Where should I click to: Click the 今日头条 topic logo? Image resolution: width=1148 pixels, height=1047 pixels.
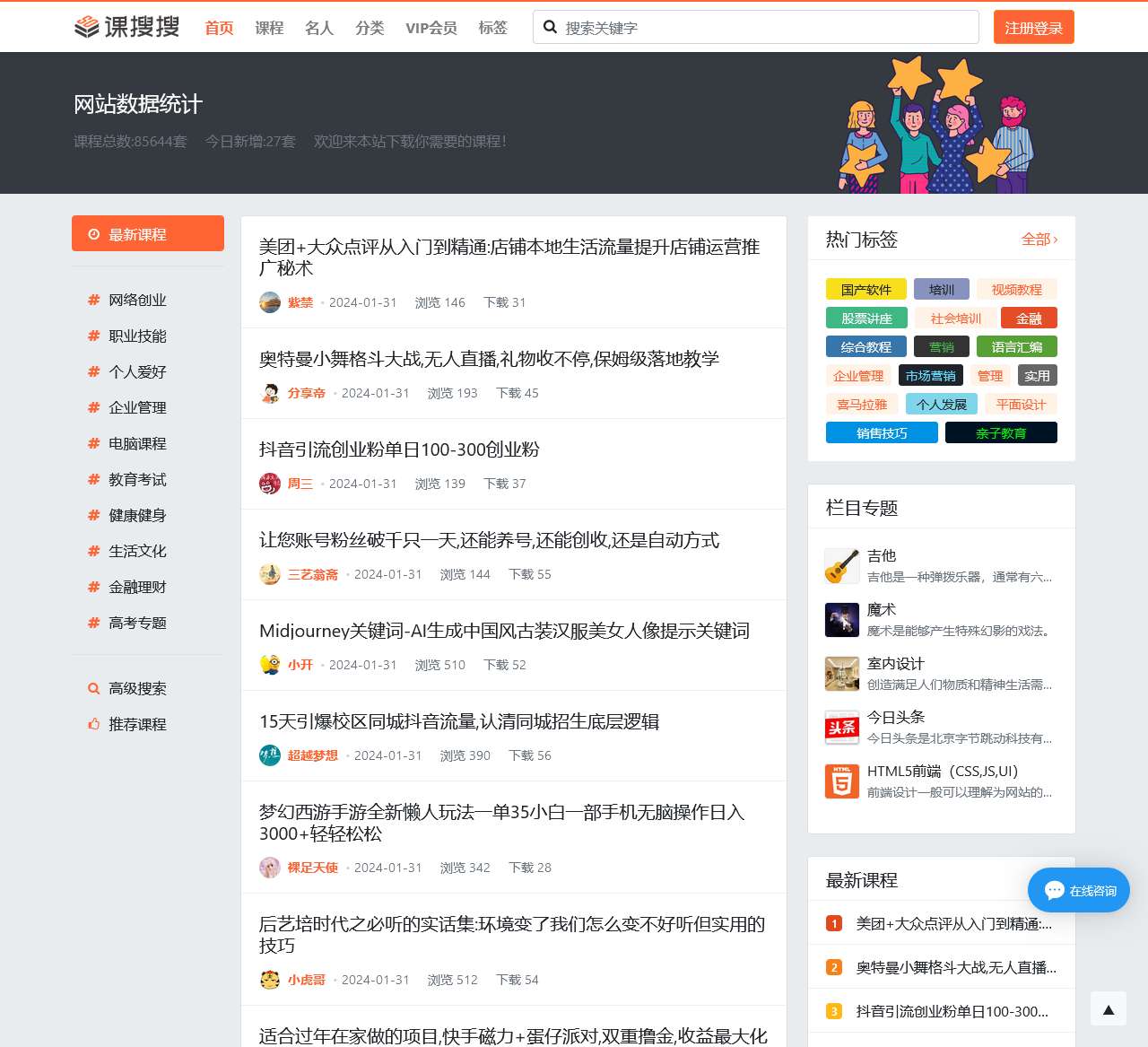[x=842, y=728]
